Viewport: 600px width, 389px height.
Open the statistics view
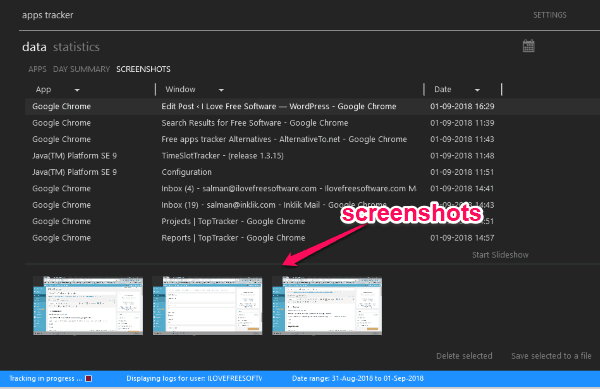tap(76, 47)
